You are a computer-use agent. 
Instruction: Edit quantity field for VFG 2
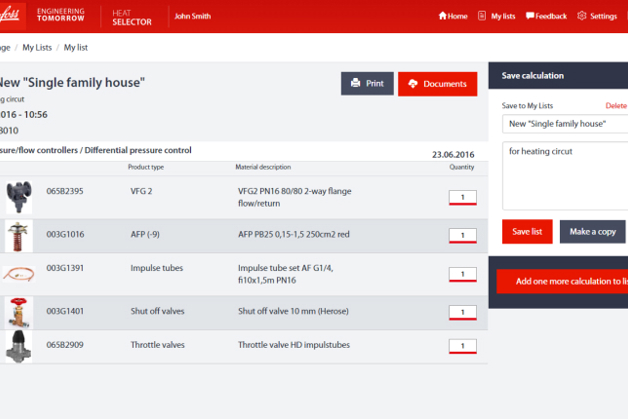[462, 197]
